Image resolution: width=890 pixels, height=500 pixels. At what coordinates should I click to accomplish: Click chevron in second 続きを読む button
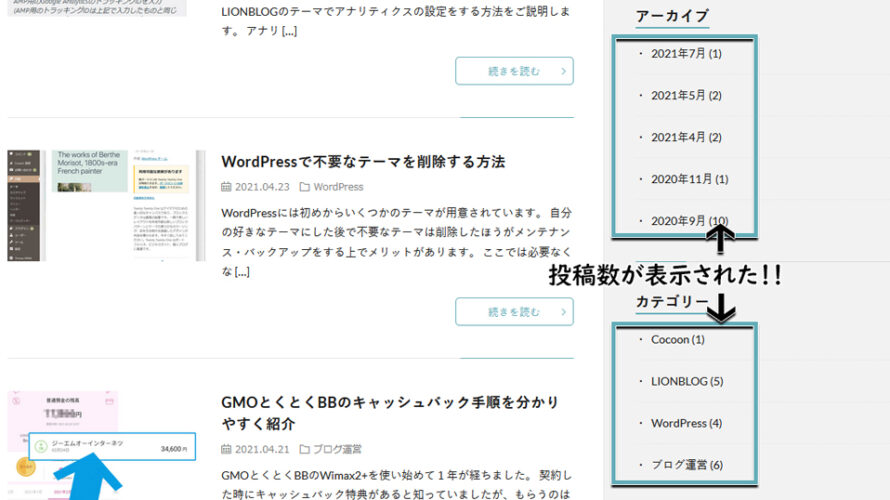[x=563, y=312]
